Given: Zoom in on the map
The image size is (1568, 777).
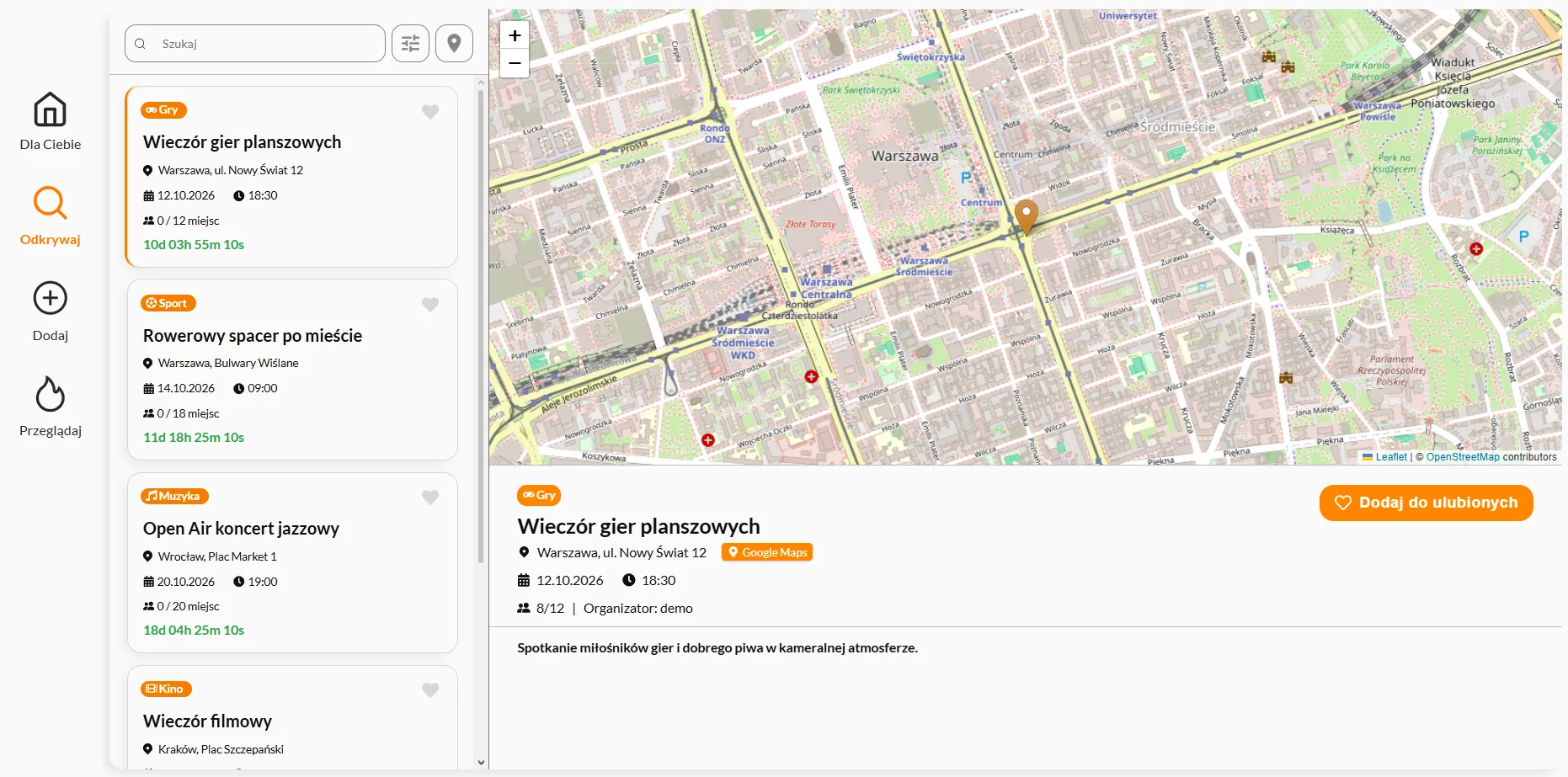Looking at the screenshot, I should 515,35.
